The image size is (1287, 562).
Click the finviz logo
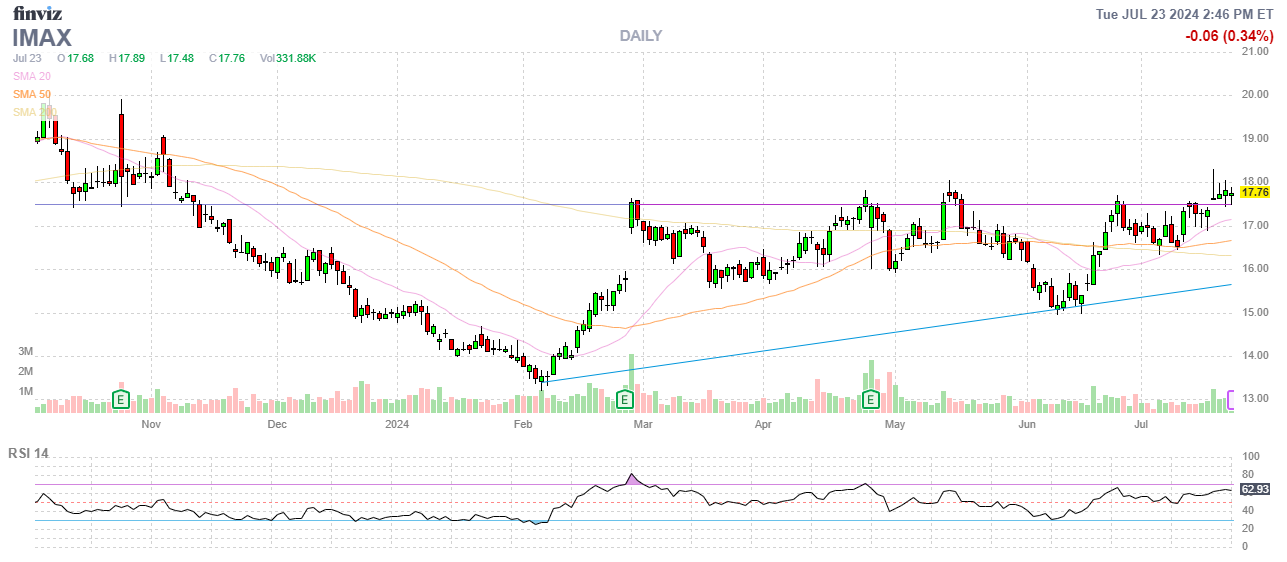(37, 13)
